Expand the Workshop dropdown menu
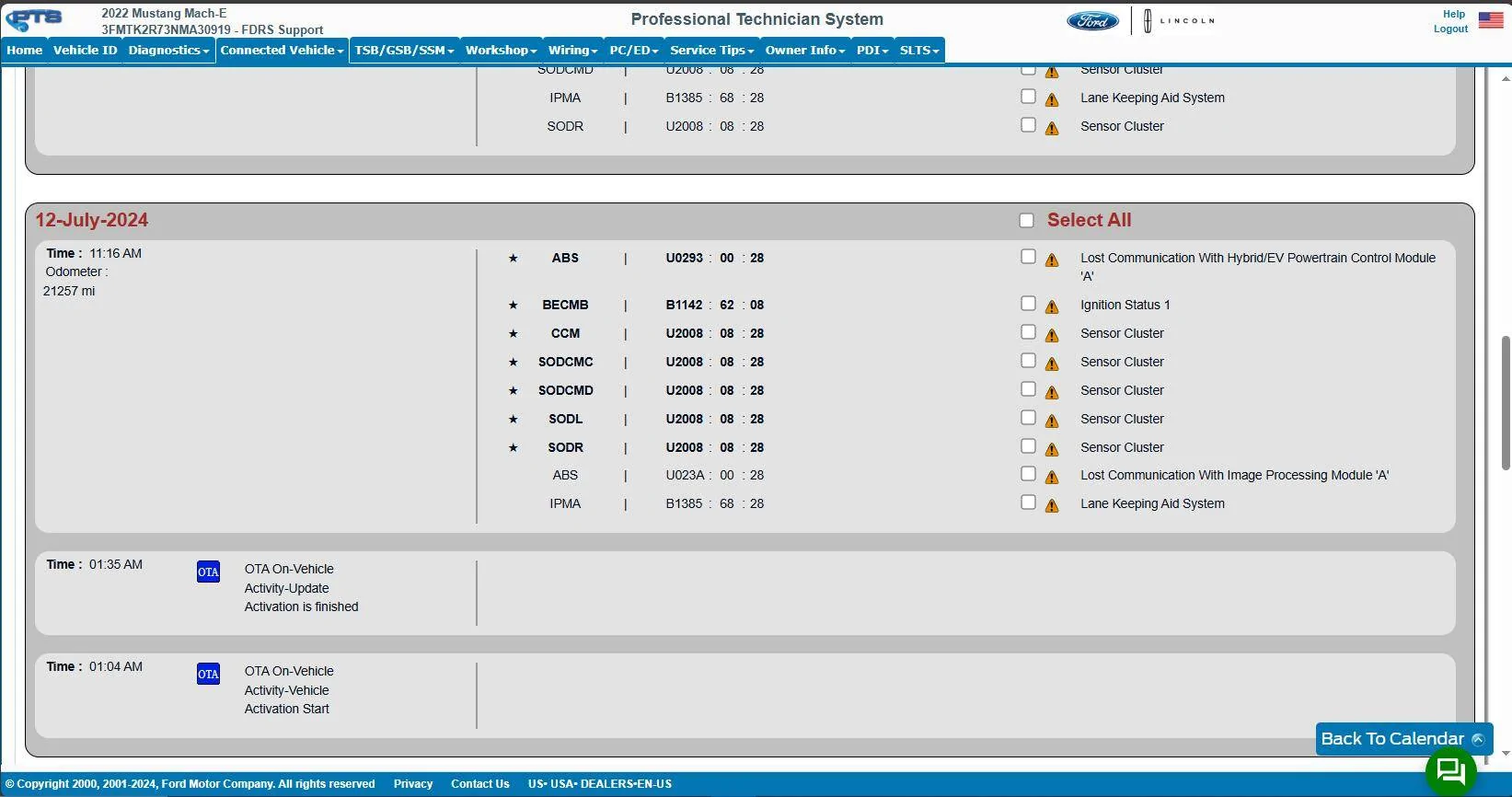Viewport: 1512px width, 797px height. point(501,51)
